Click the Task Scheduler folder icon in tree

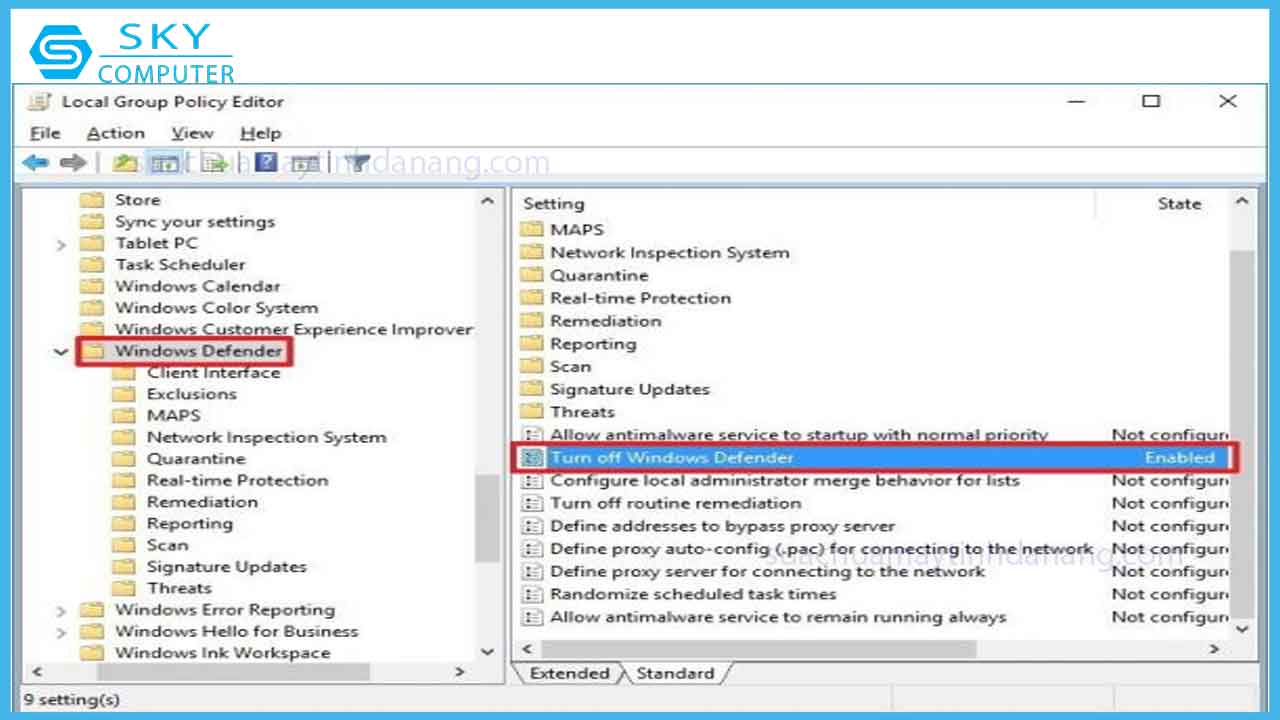point(92,265)
